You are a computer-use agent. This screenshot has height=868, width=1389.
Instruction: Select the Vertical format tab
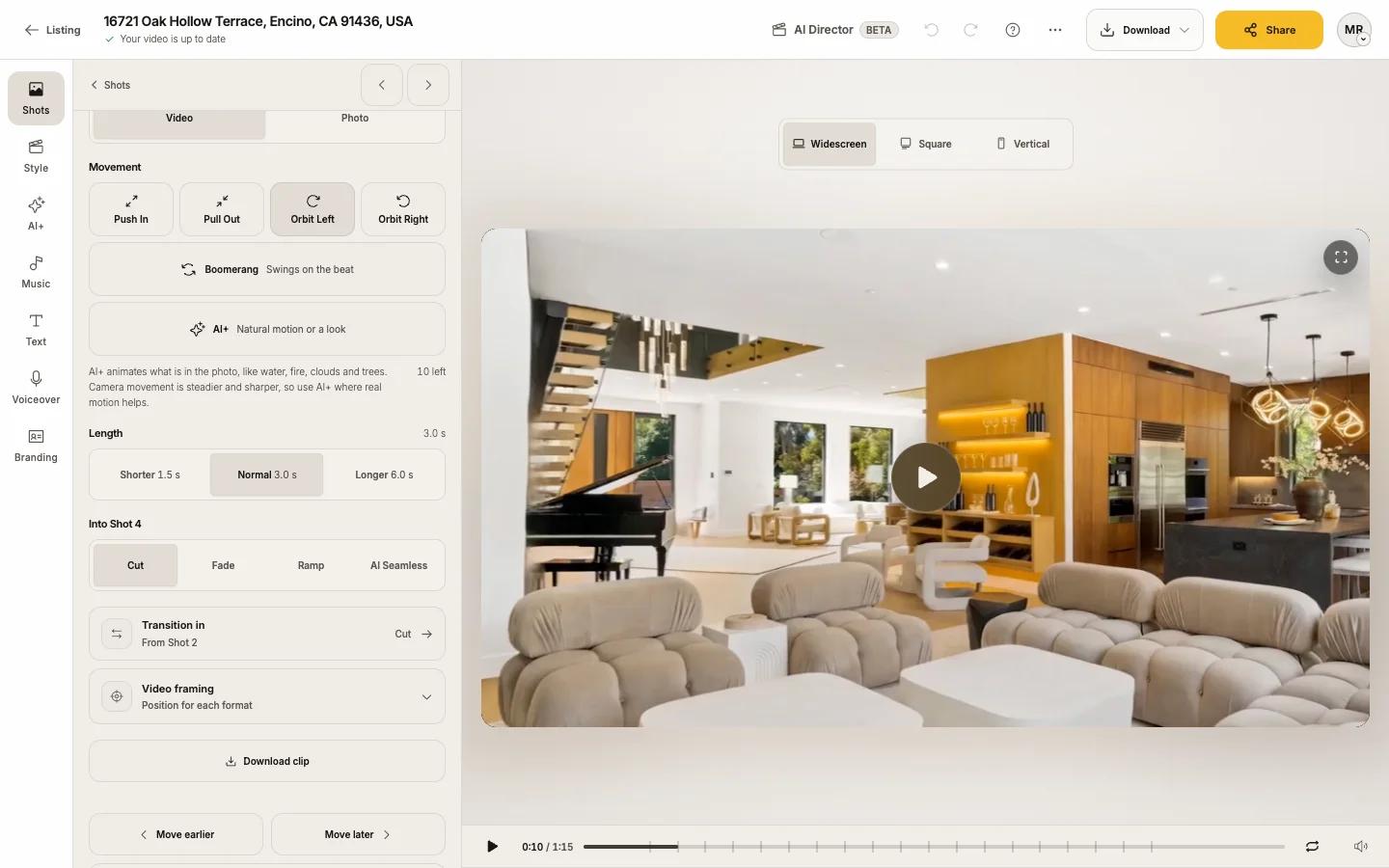pos(1022,144)
